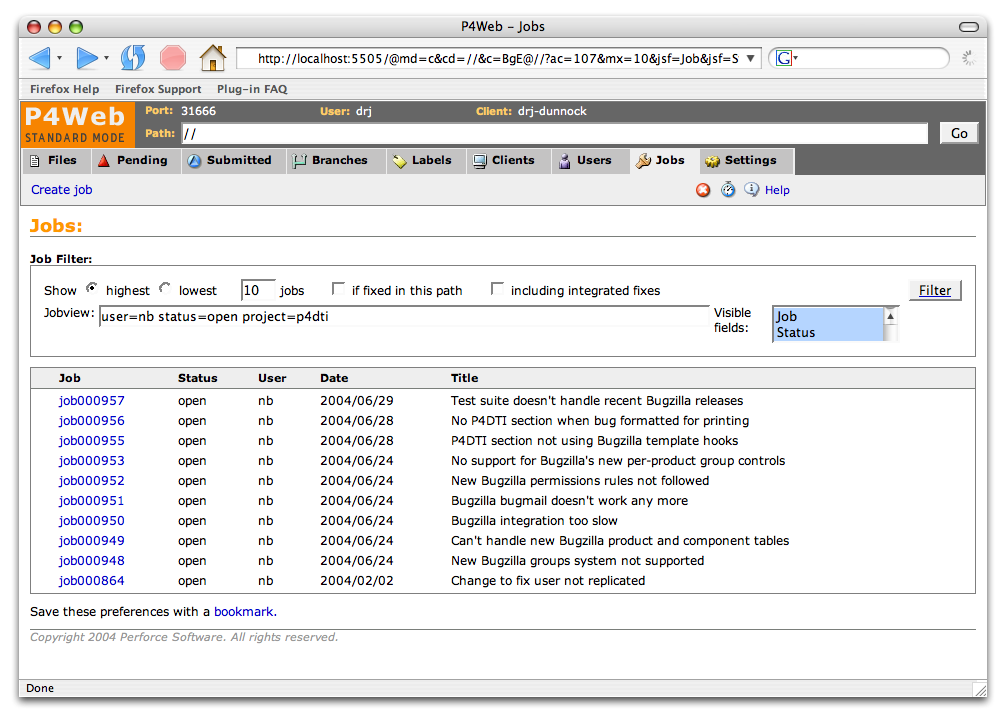Click the stopwatch icon beside Help
This screenshot has height=720, width=1006.
coord(728,190)
